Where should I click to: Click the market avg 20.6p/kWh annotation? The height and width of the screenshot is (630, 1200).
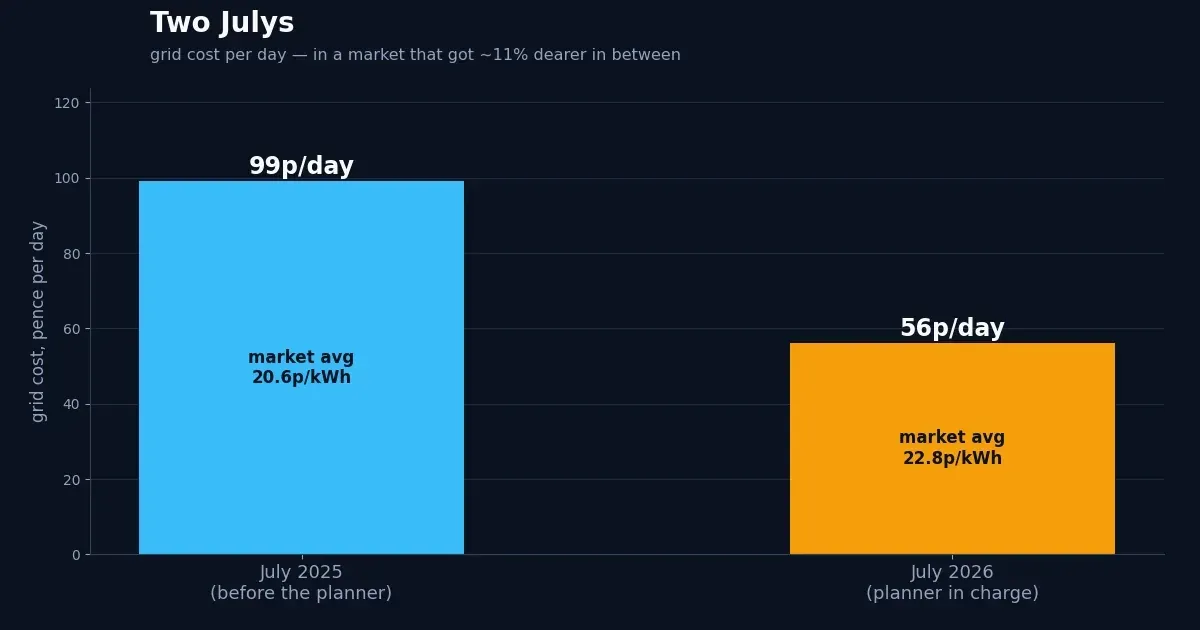pos(301,368)
